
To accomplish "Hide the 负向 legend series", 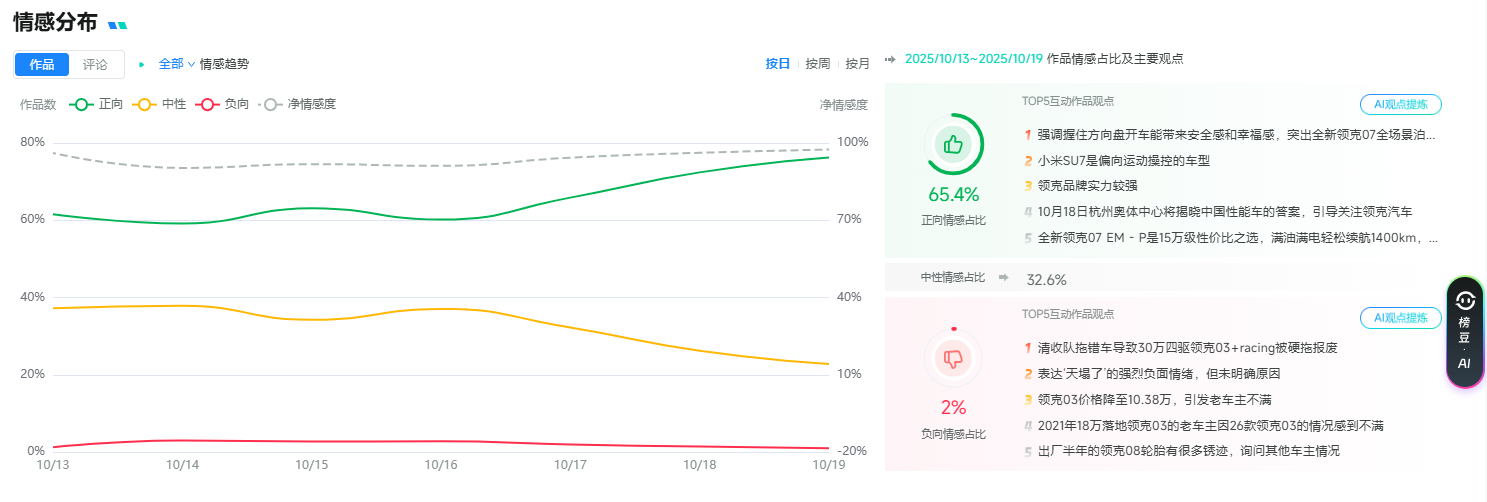I will click(222, 104).
